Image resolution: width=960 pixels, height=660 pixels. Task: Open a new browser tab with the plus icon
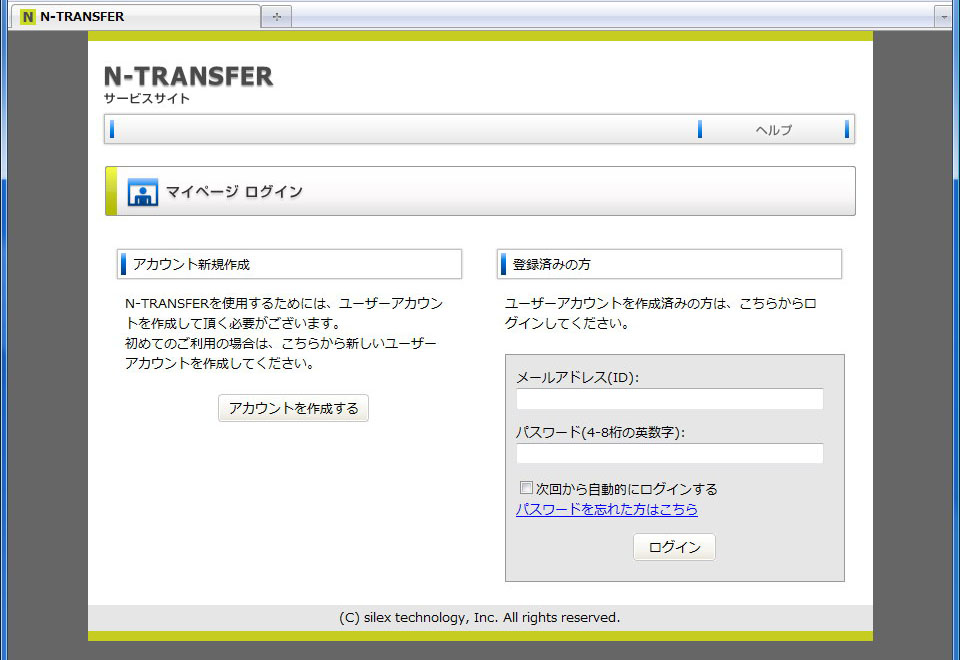click(275, 15)
